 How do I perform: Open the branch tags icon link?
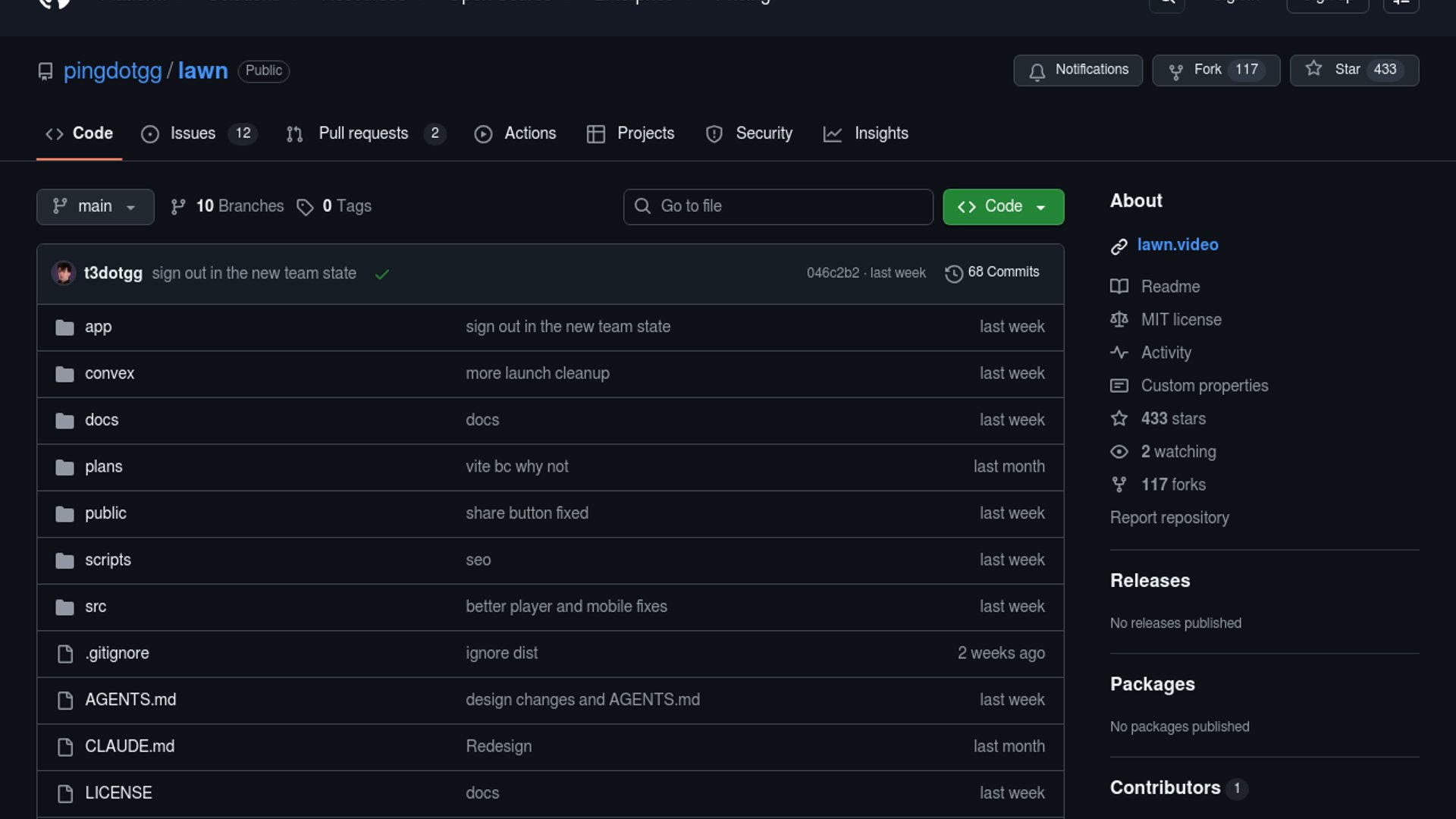coord(305,207)
